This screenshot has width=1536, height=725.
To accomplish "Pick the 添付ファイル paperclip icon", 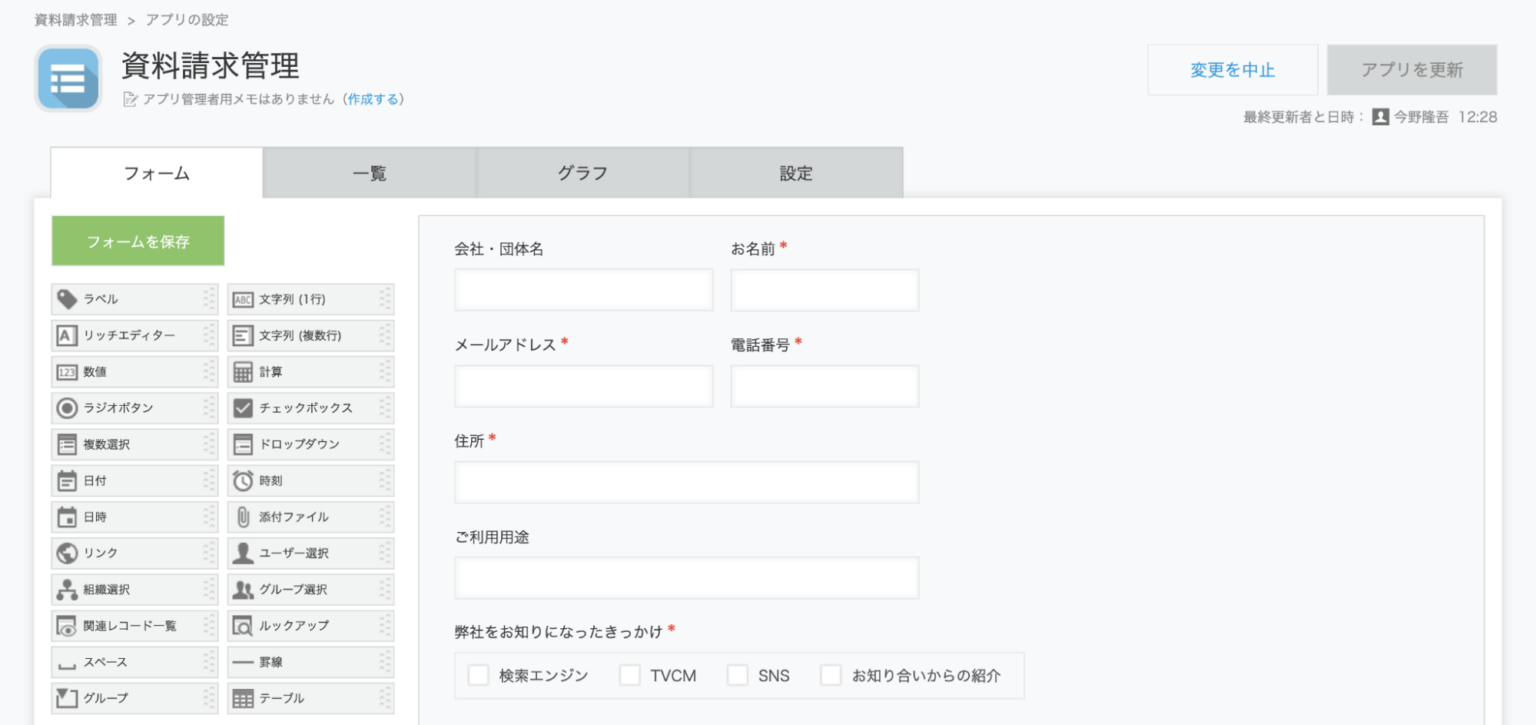I will pyautogui.click(x=243, y=517).
